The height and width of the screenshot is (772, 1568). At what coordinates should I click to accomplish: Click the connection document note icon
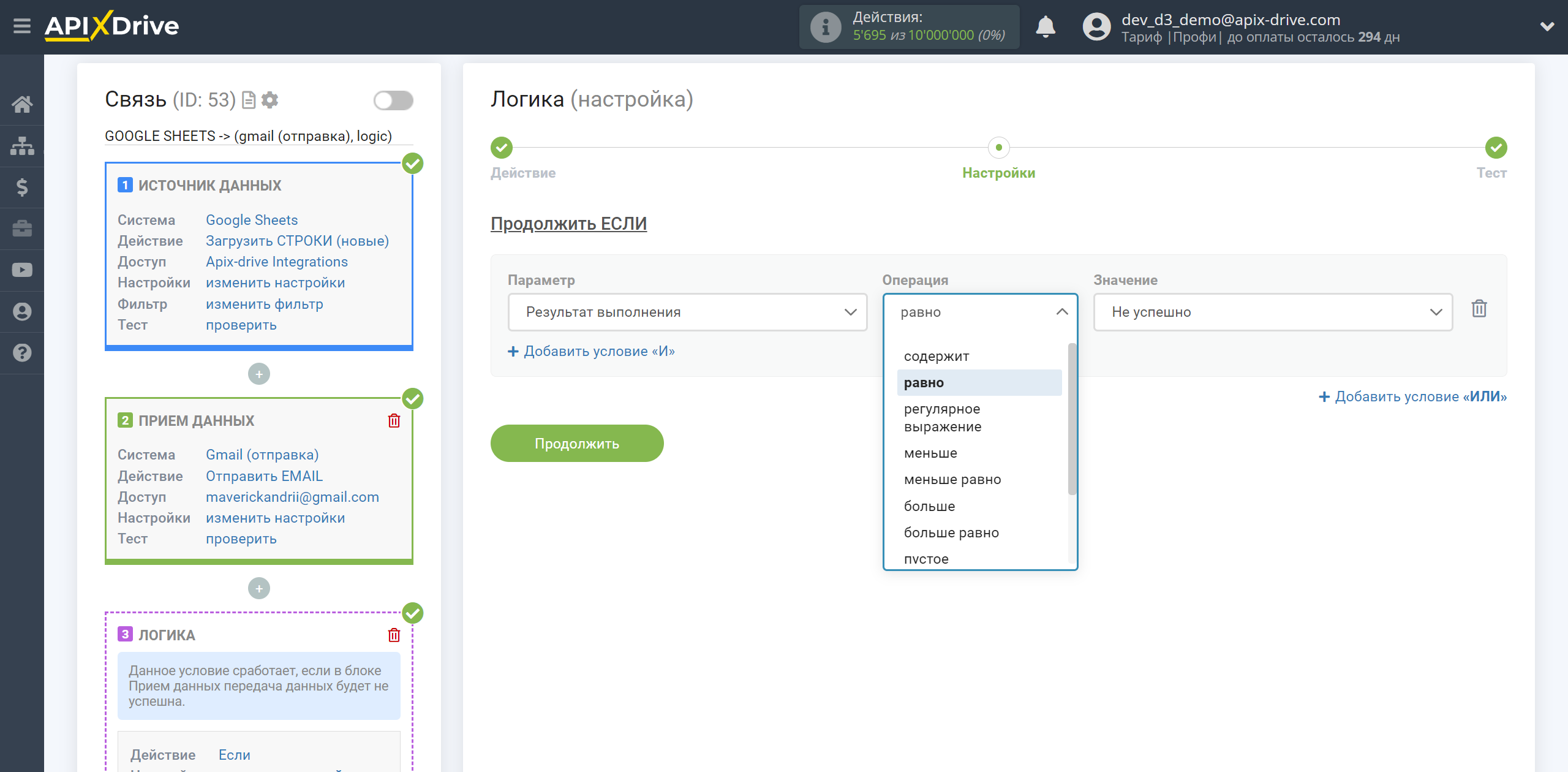point(249,100)
